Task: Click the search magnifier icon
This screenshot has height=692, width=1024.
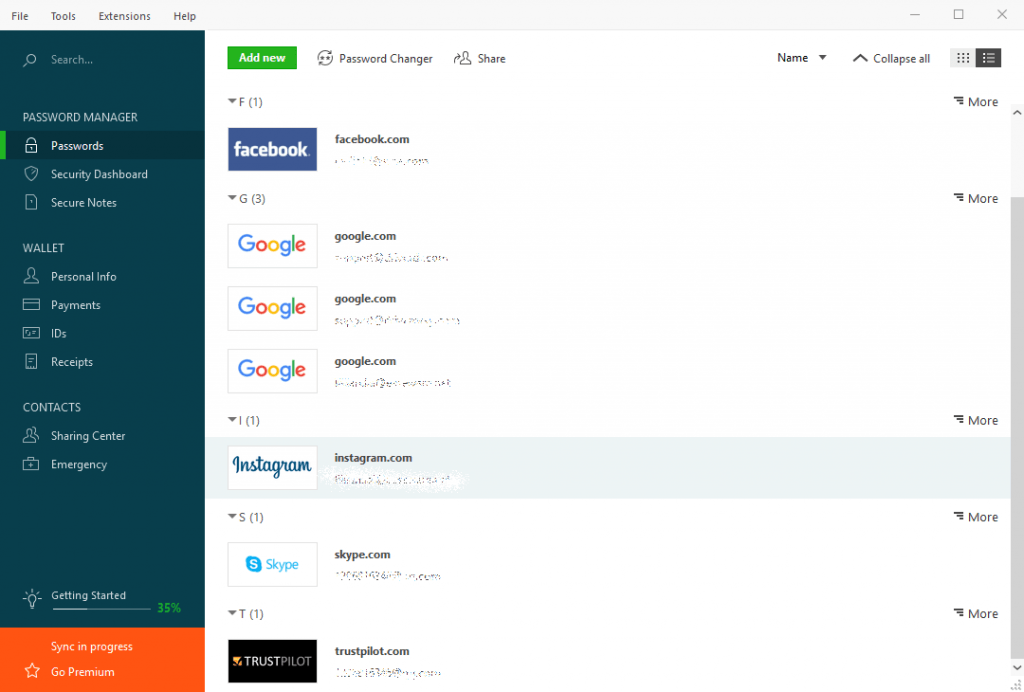Action: [29, 60]
